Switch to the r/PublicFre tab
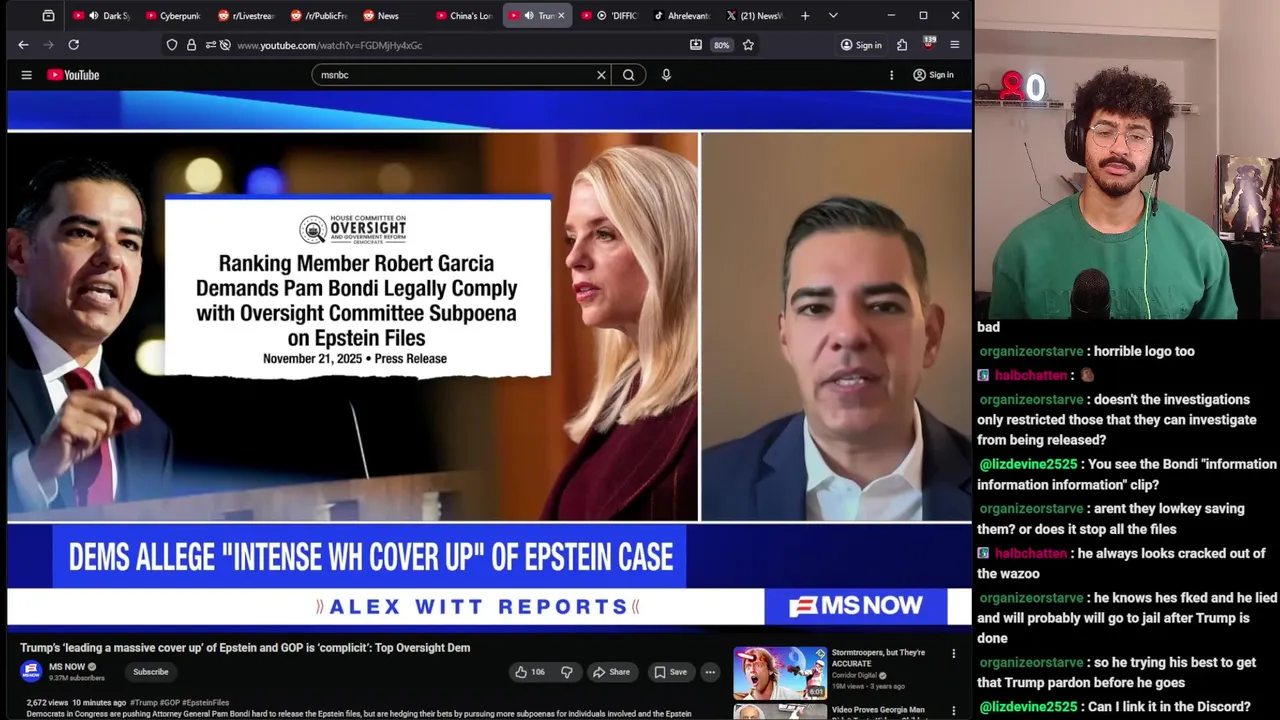The width and height of the screenshot is (1280, 720). tap(319, 16)
